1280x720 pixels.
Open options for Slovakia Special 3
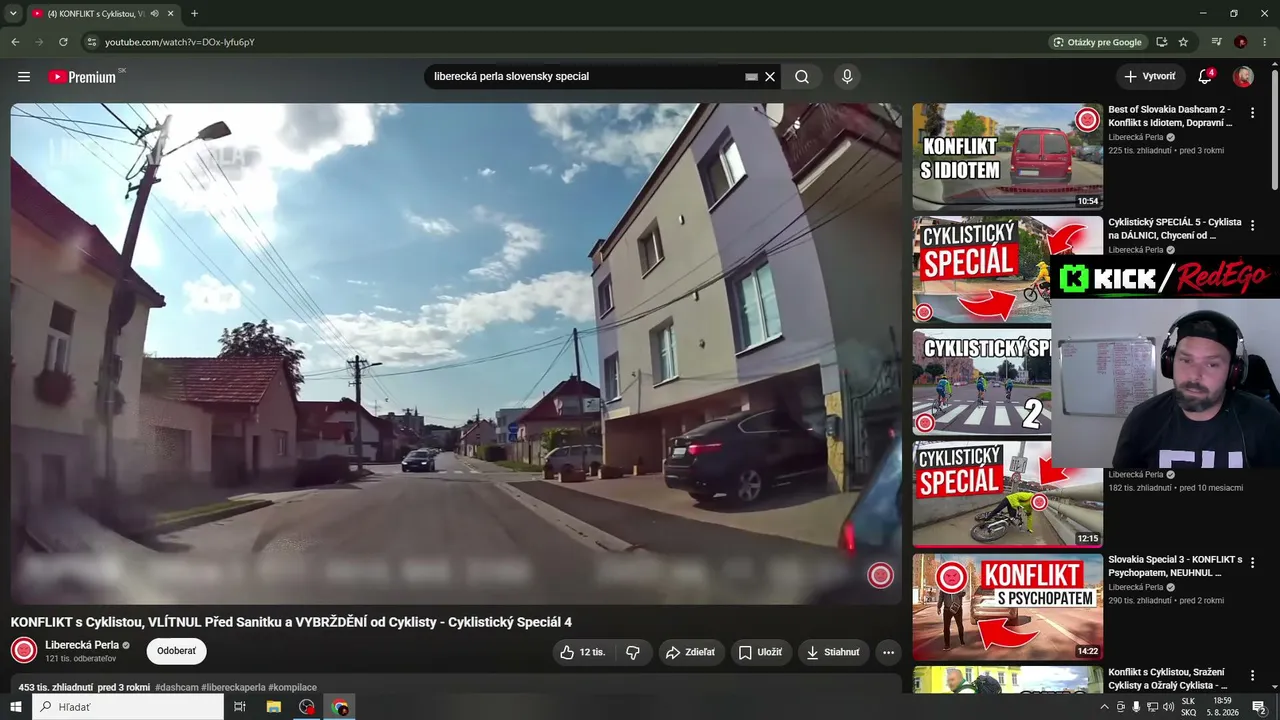[1252, 563]
